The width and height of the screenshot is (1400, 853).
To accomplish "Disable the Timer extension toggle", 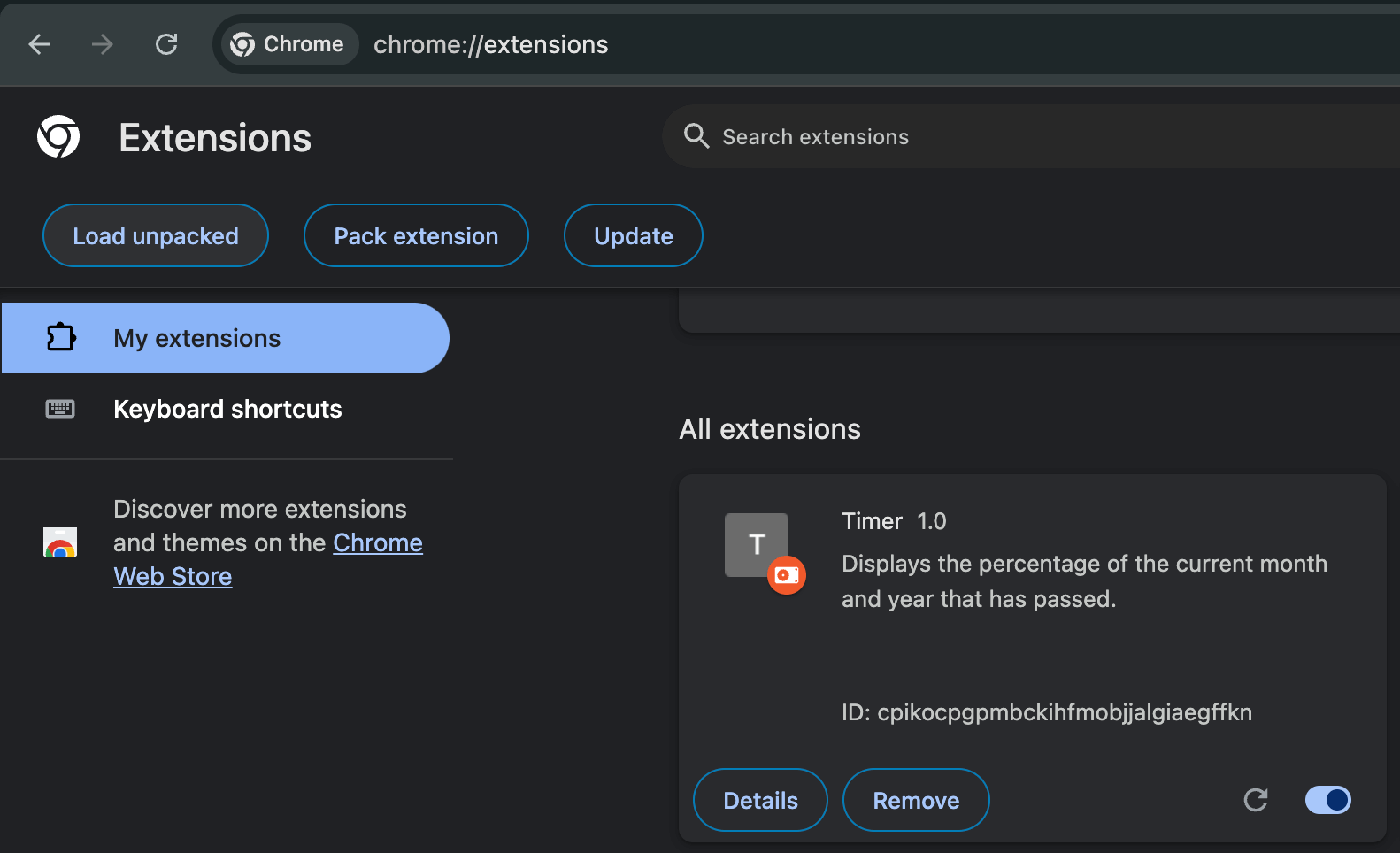I will (1327, 800).
